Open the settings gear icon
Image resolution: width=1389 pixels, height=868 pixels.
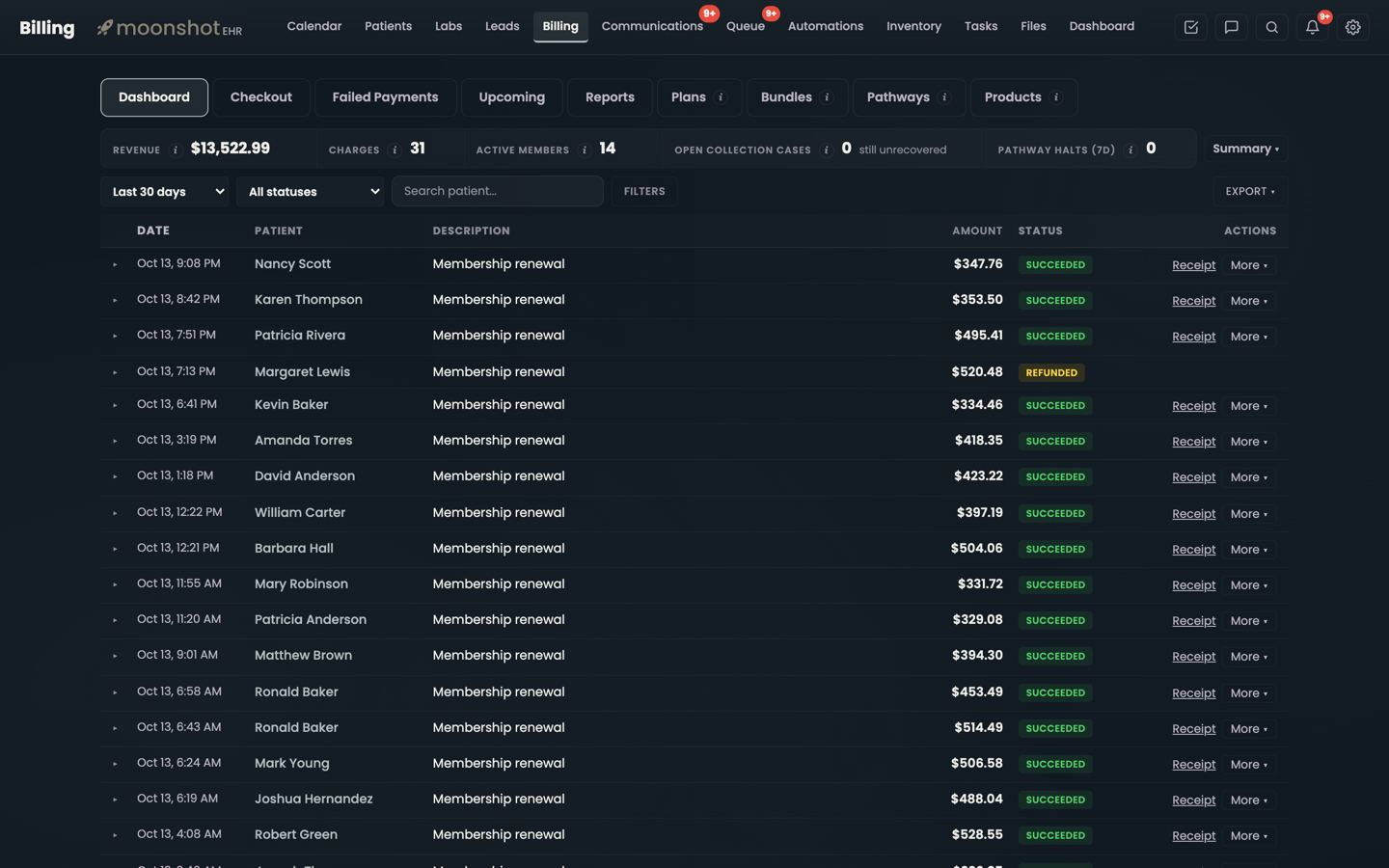(x=1353, y=27)
